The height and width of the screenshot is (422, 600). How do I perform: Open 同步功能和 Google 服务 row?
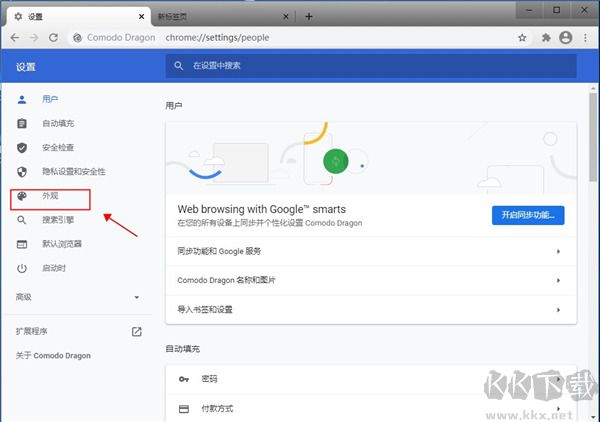click(371, 251)
